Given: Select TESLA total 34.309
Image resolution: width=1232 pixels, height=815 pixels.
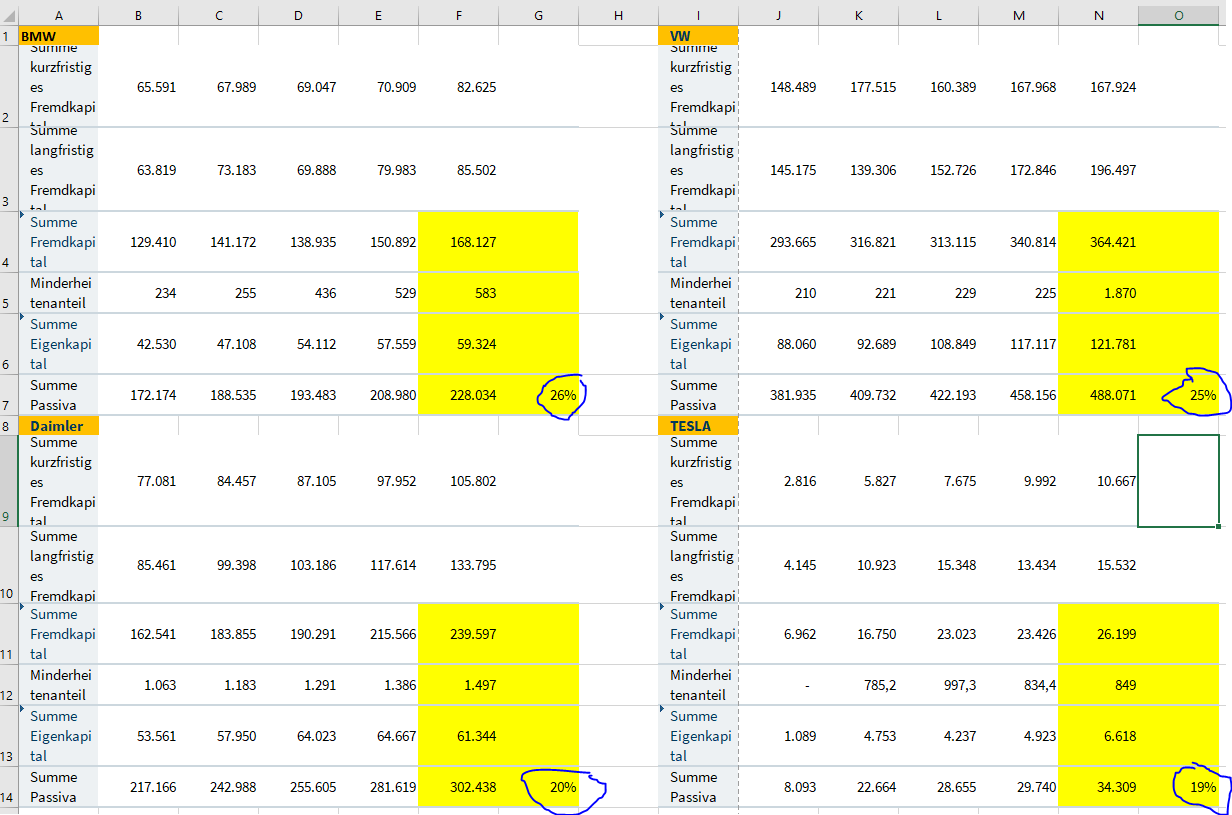Looking at the screenshot, I should [x=1098, y=787].
